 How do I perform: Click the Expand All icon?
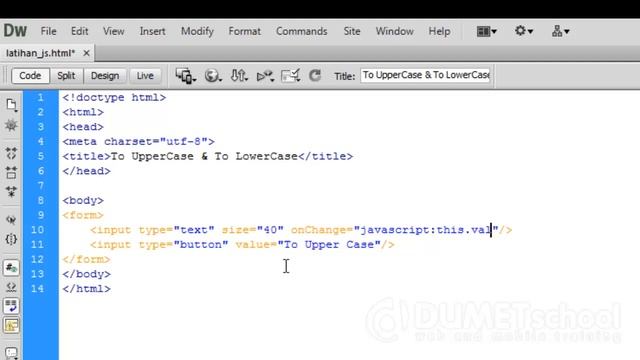pos(11,192)
